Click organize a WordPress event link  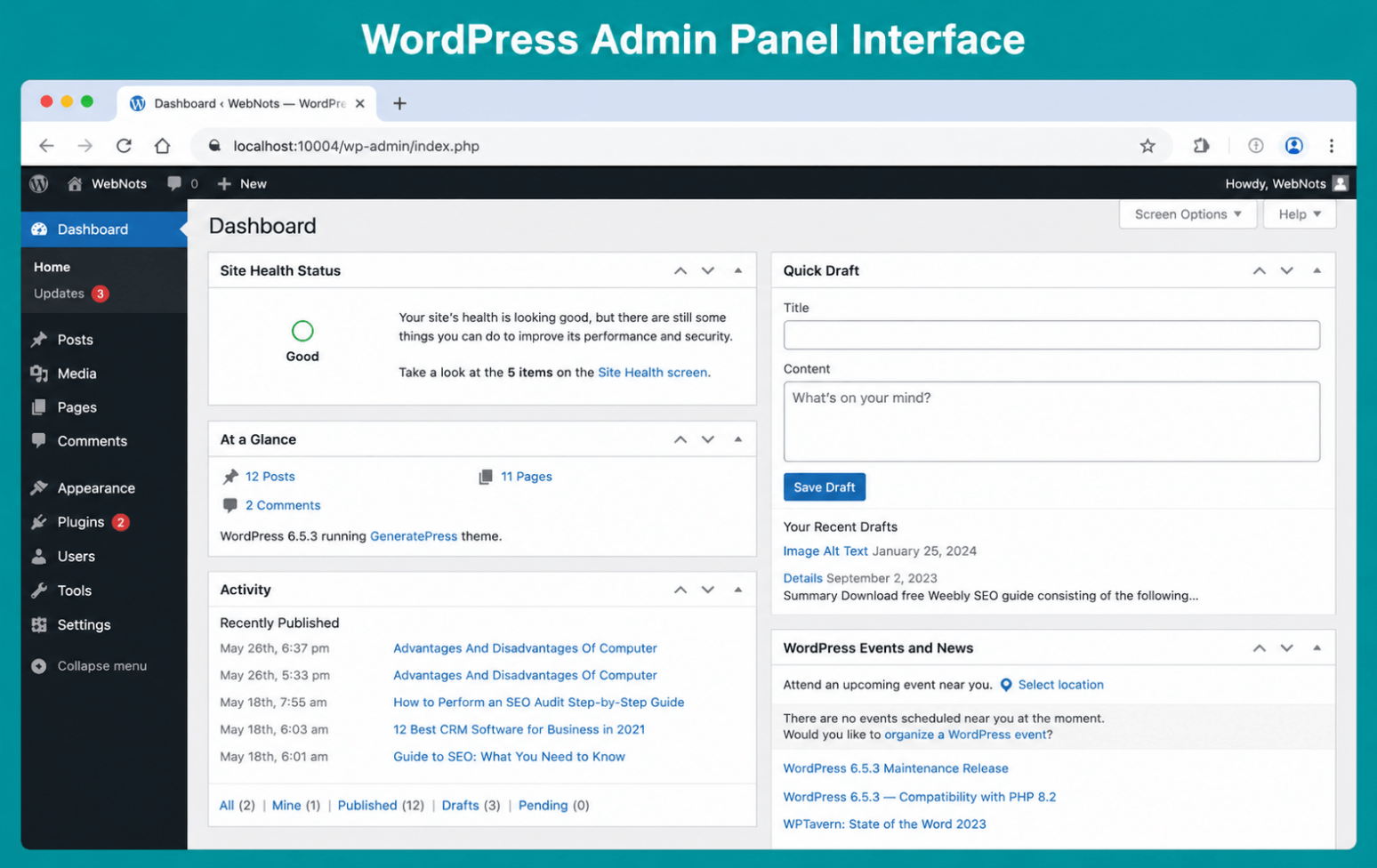[x=966, y=735]
